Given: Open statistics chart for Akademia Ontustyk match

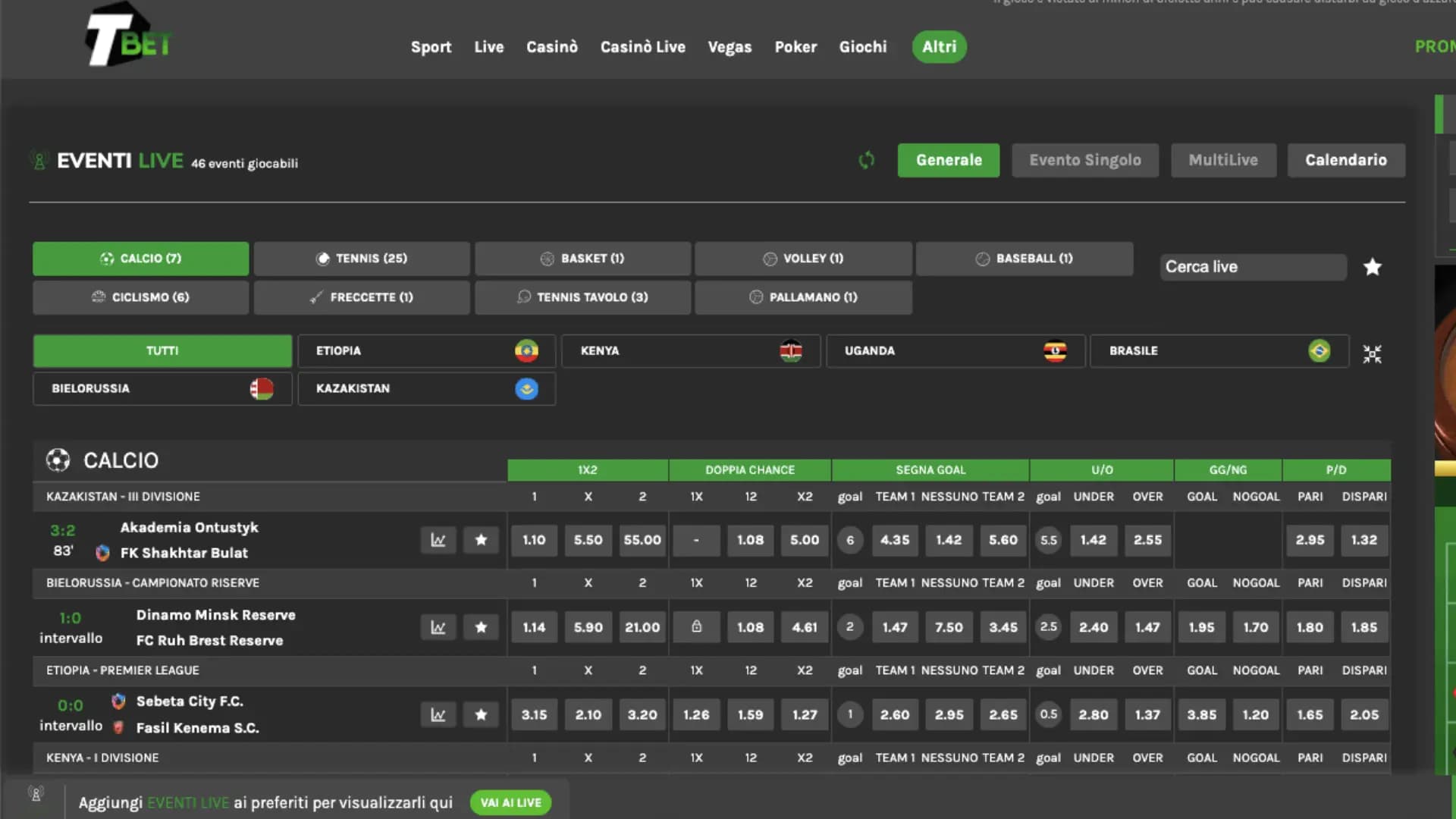Looking at the screenshot, I should 438,540.
